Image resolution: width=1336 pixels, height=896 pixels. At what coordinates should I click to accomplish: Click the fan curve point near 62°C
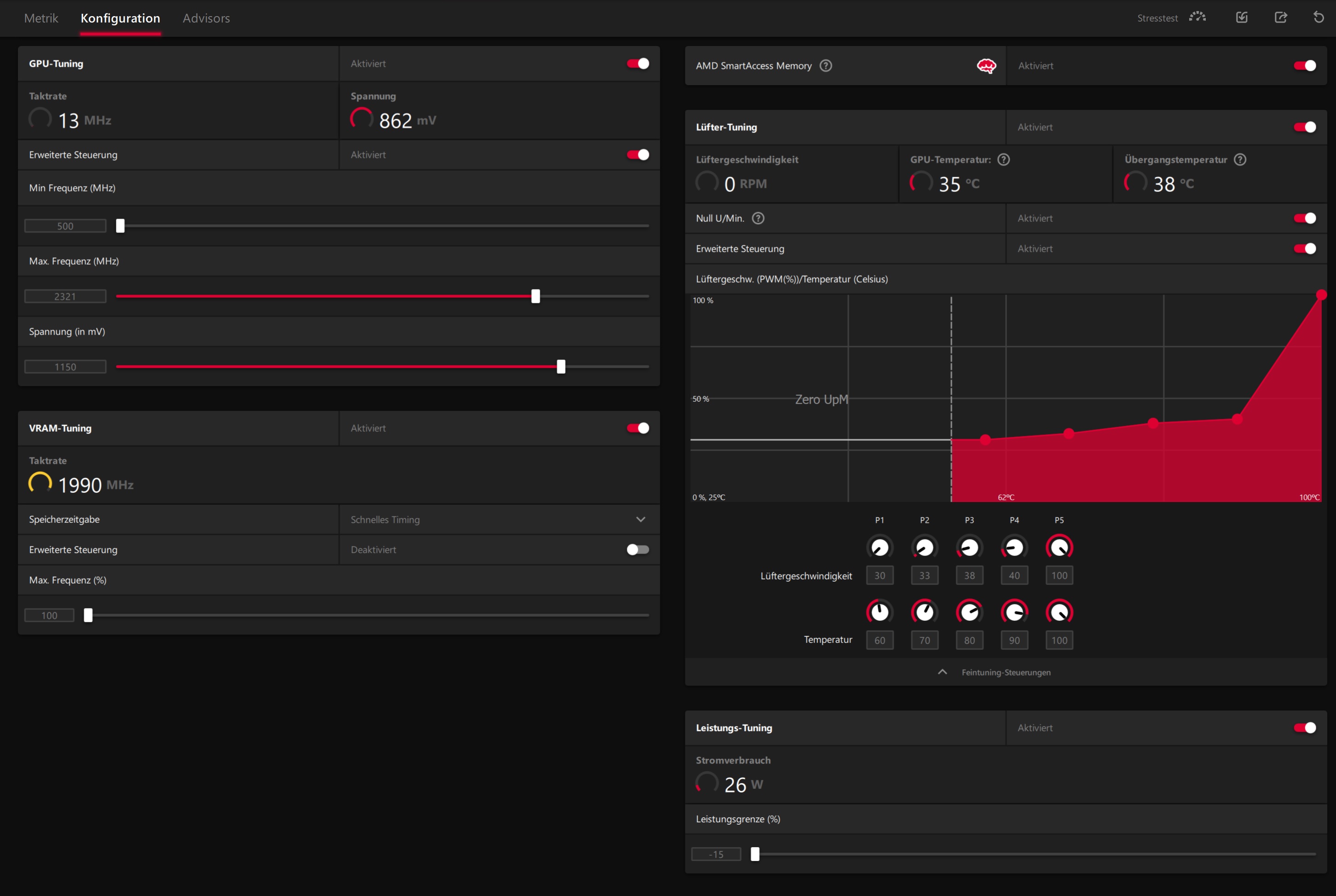coord(985,439)
